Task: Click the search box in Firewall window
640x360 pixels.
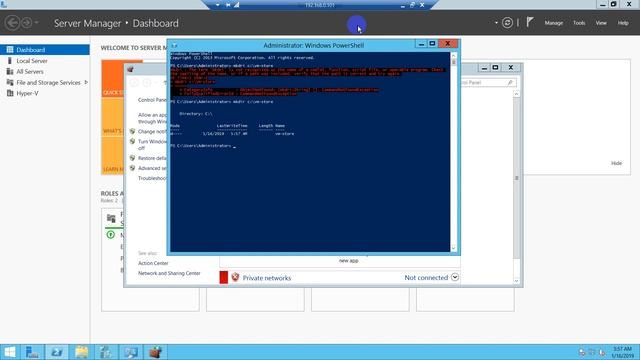Action: pos(488,82)
